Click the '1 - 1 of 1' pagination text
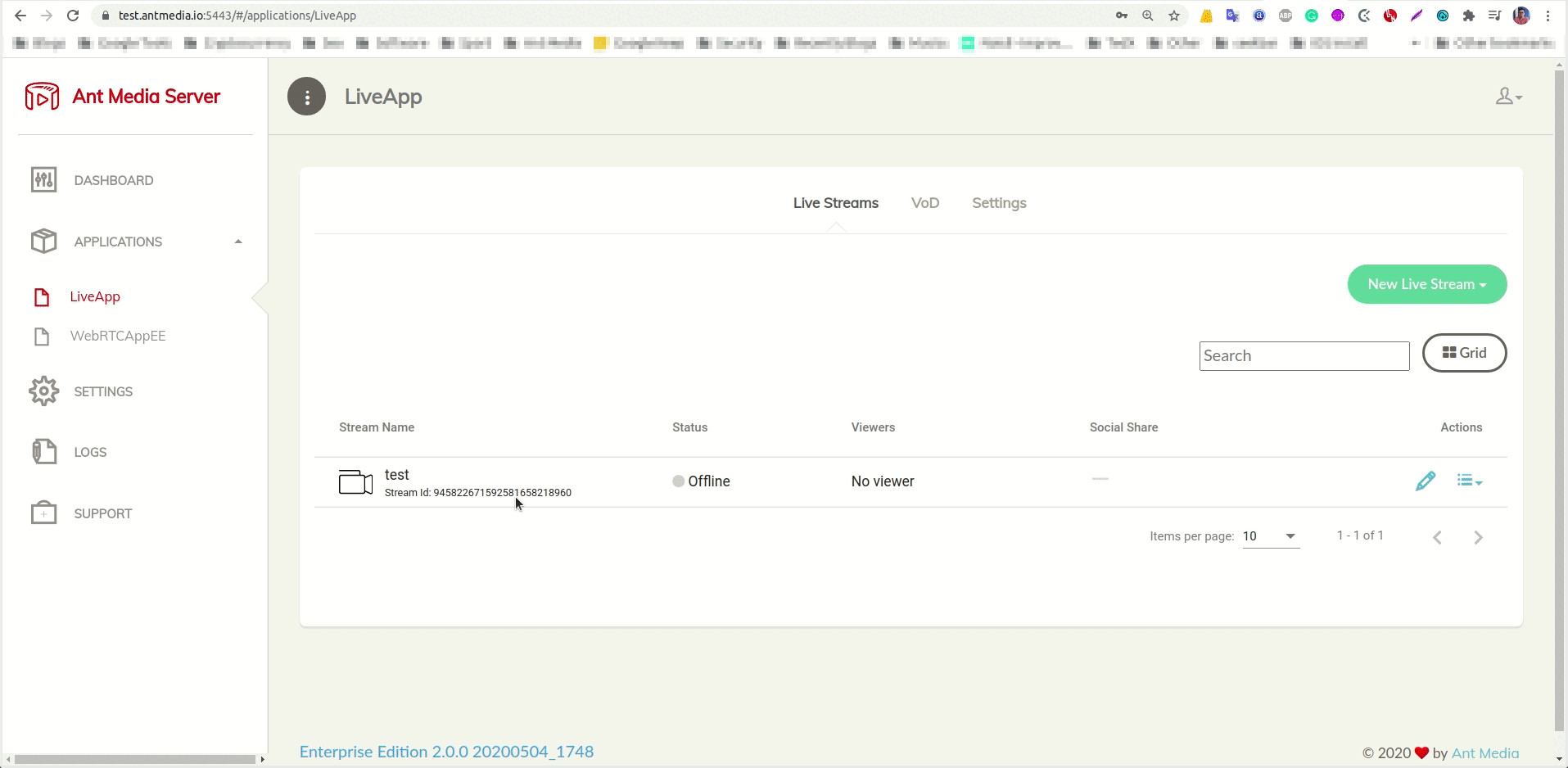The width and height of the screenshot is (1568, 768). [x=1360, y=535]
